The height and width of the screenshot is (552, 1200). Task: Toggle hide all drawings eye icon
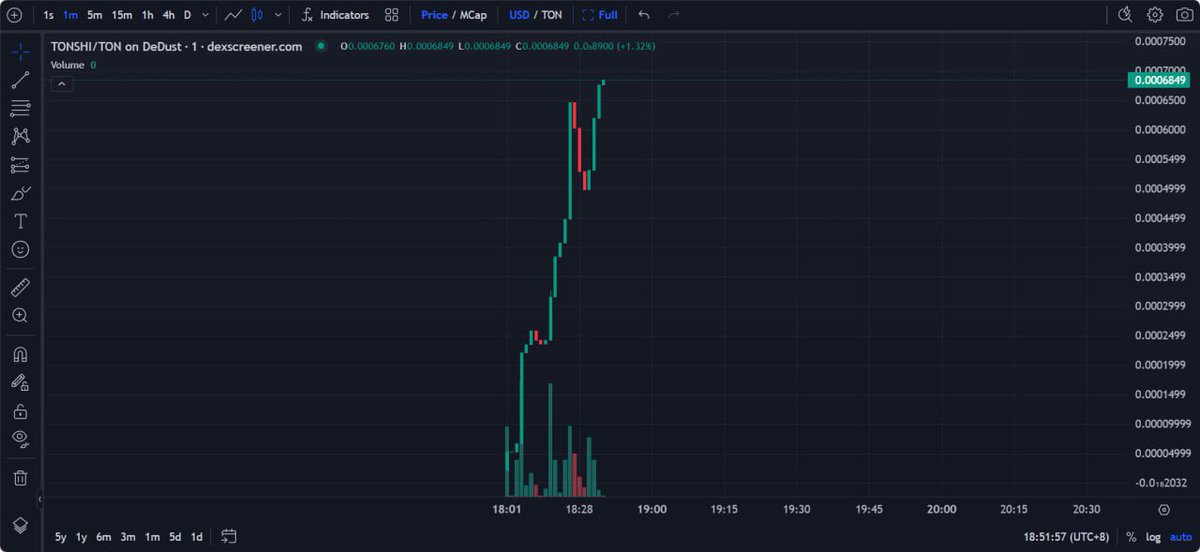20,438
